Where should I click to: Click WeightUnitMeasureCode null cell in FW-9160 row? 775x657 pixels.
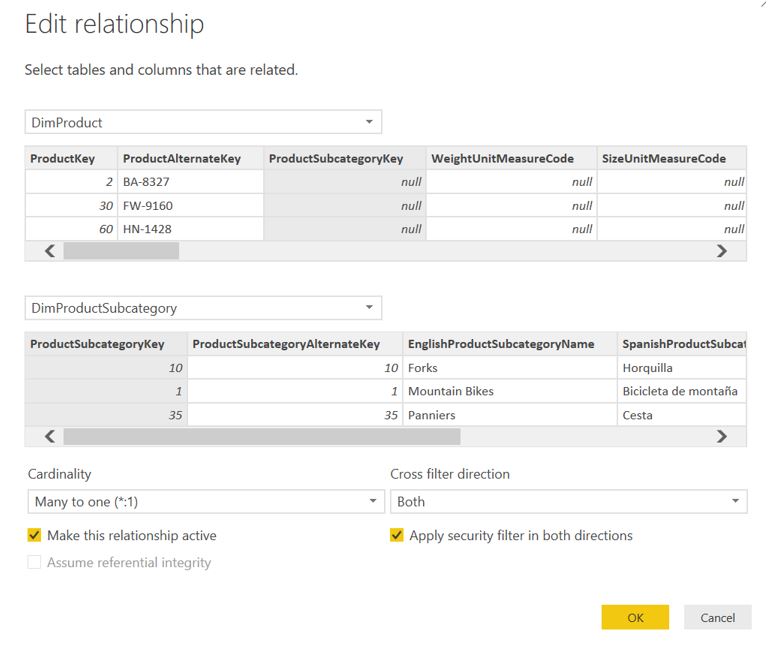click(512, 206)
